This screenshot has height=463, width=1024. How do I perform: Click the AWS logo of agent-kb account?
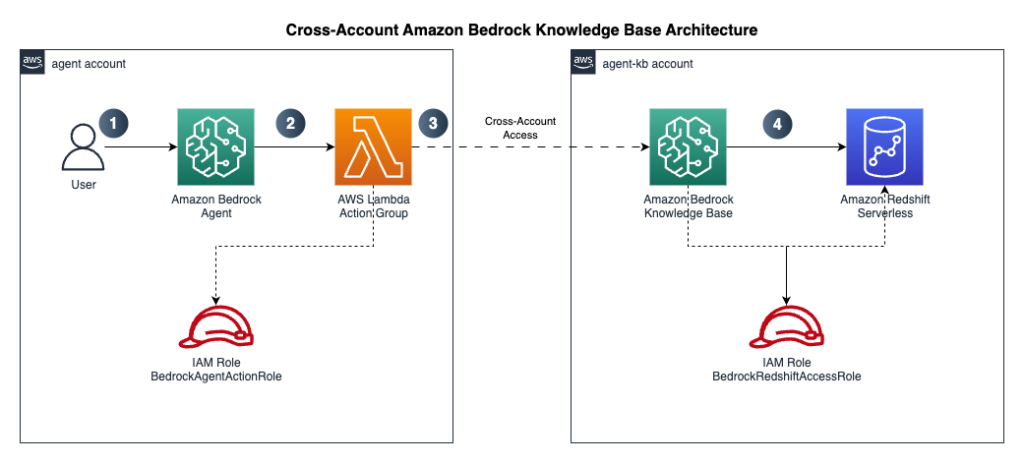click(x=582, y=64)
